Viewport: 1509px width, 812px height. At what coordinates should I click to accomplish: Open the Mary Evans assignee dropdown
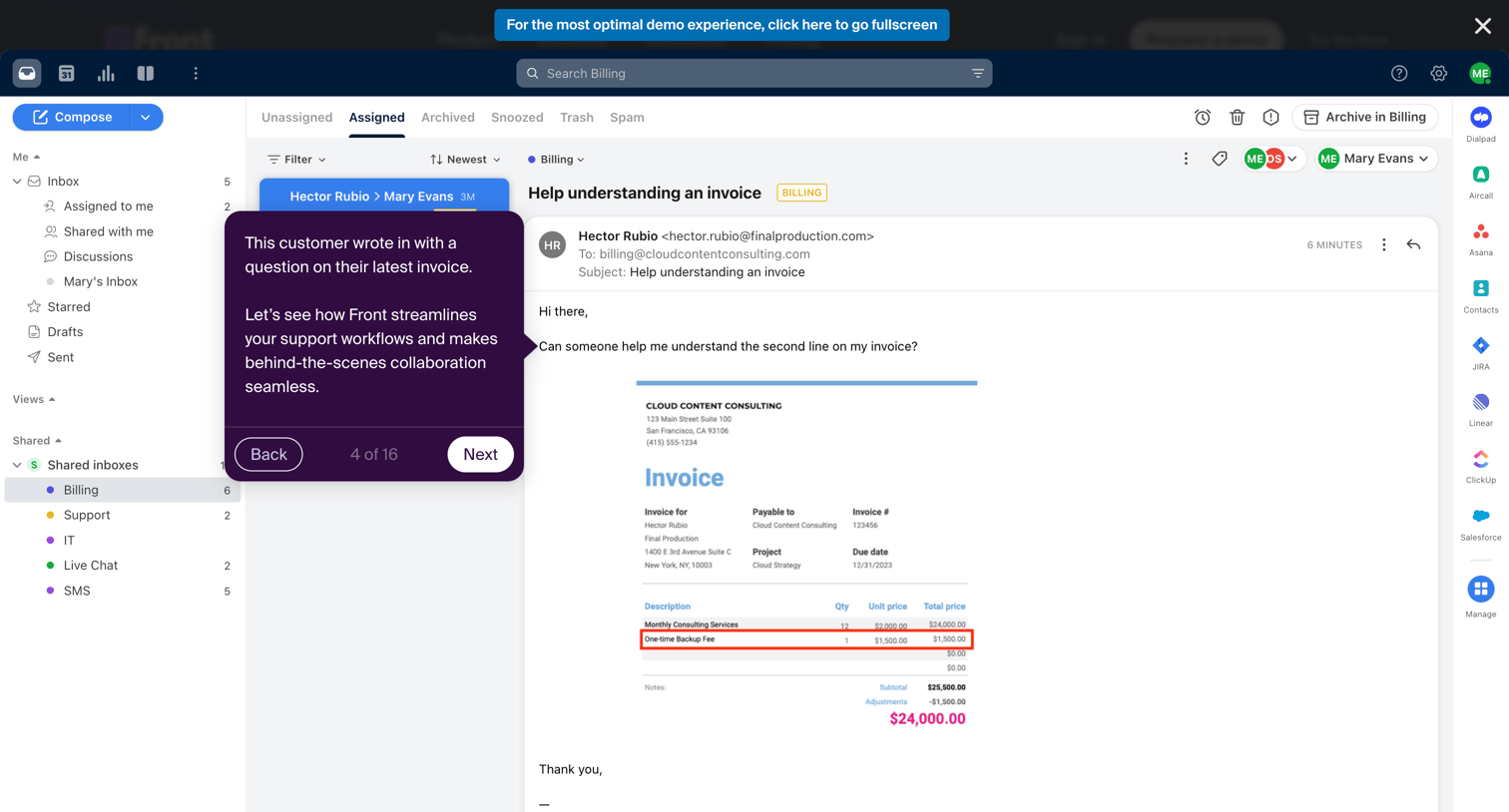tap(1375, 159)
